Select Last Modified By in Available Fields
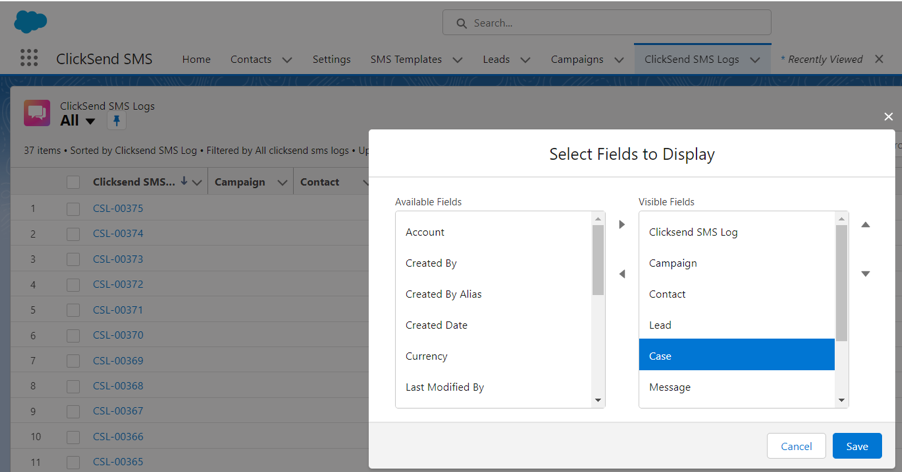Viewport: 902px width, 472px height. click(x=494, y=387)
